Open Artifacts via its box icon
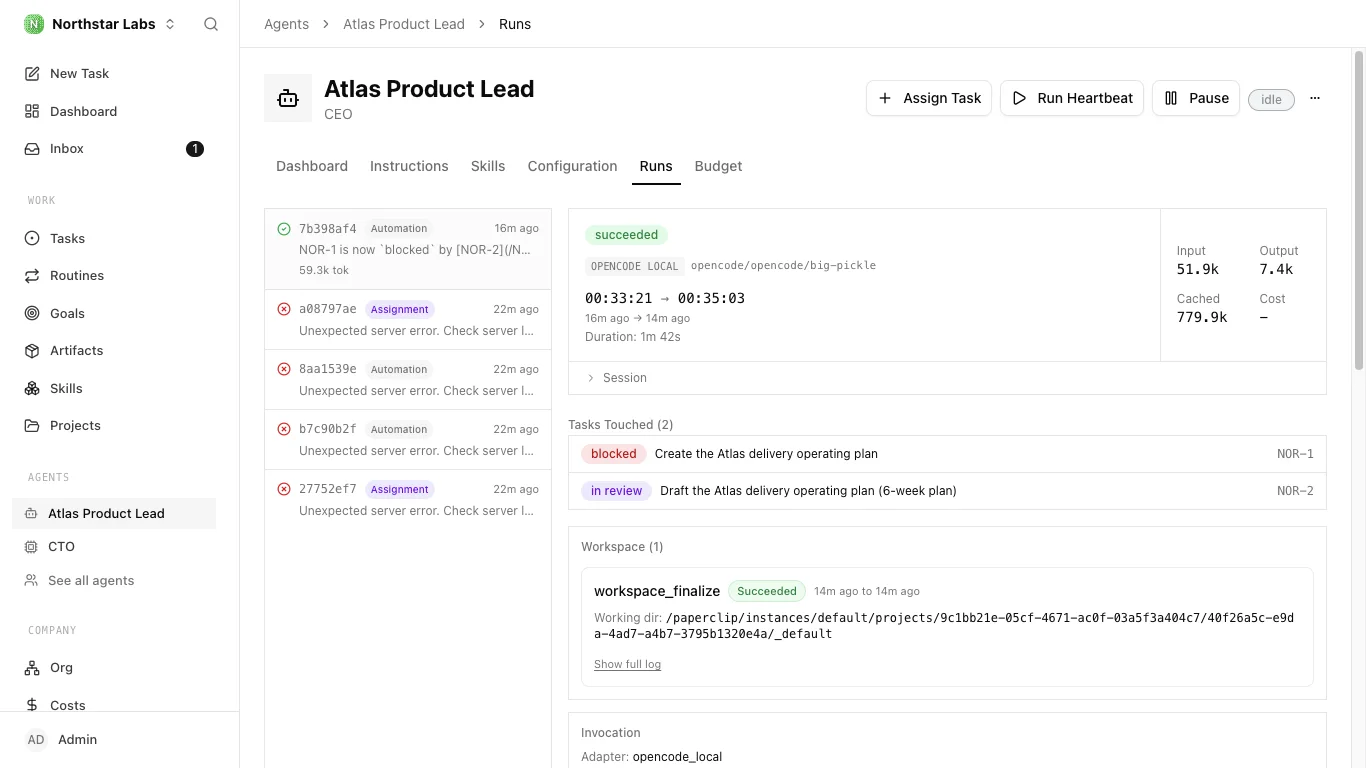This screenshot has width=1366, height=768. (x=32, y=351)
